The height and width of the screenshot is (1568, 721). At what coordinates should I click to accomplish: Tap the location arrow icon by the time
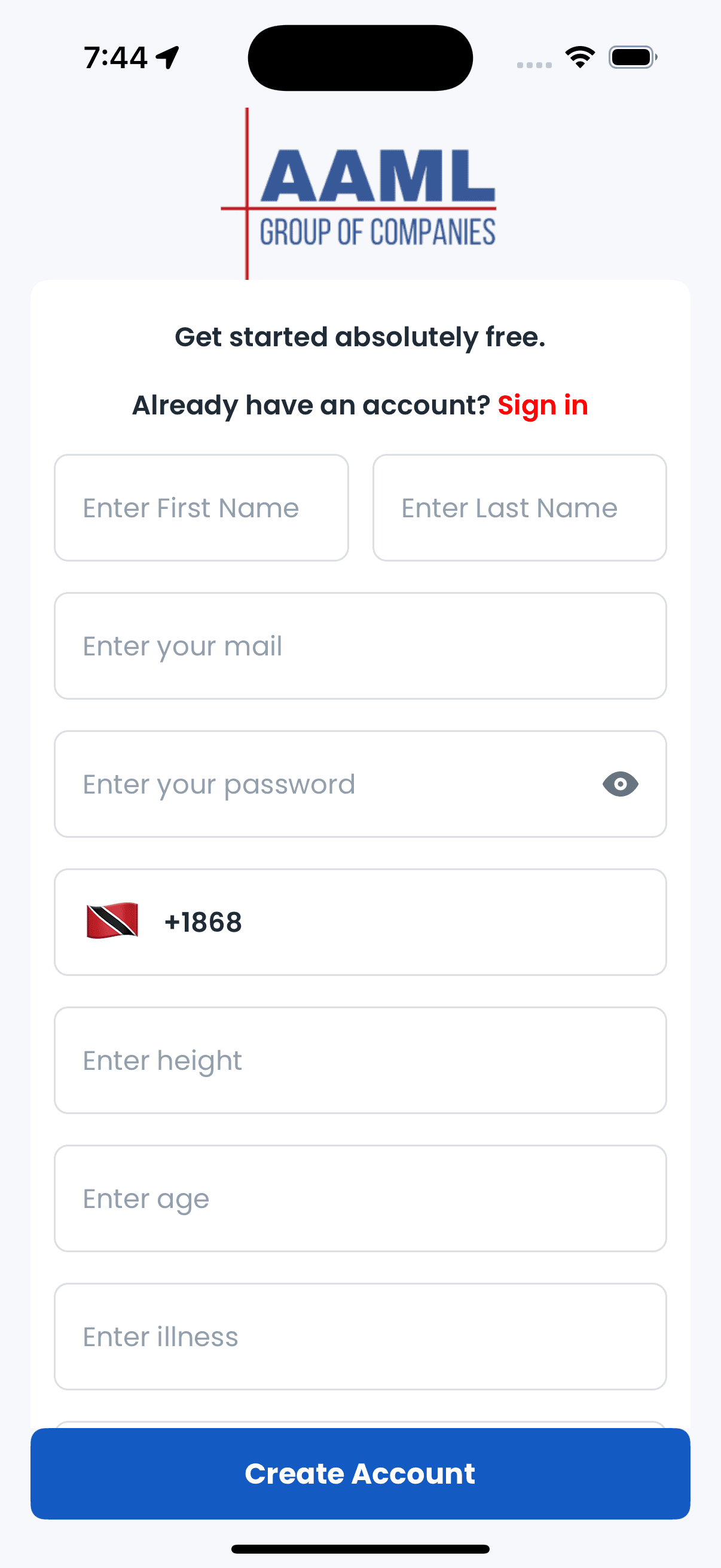(x=167, y=58)
